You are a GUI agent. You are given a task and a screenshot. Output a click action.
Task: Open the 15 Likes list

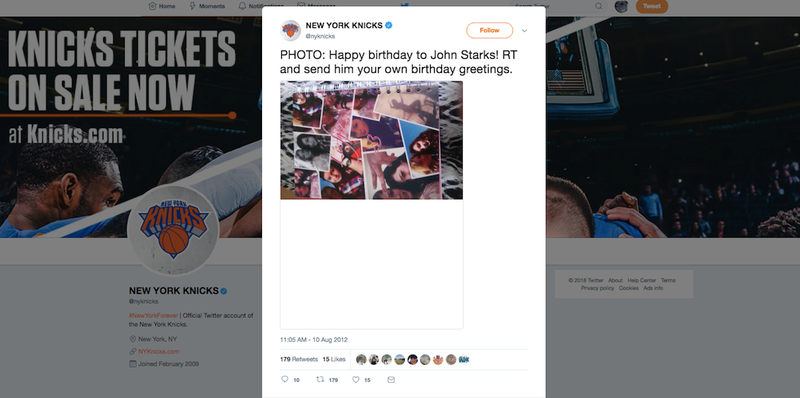334,359
